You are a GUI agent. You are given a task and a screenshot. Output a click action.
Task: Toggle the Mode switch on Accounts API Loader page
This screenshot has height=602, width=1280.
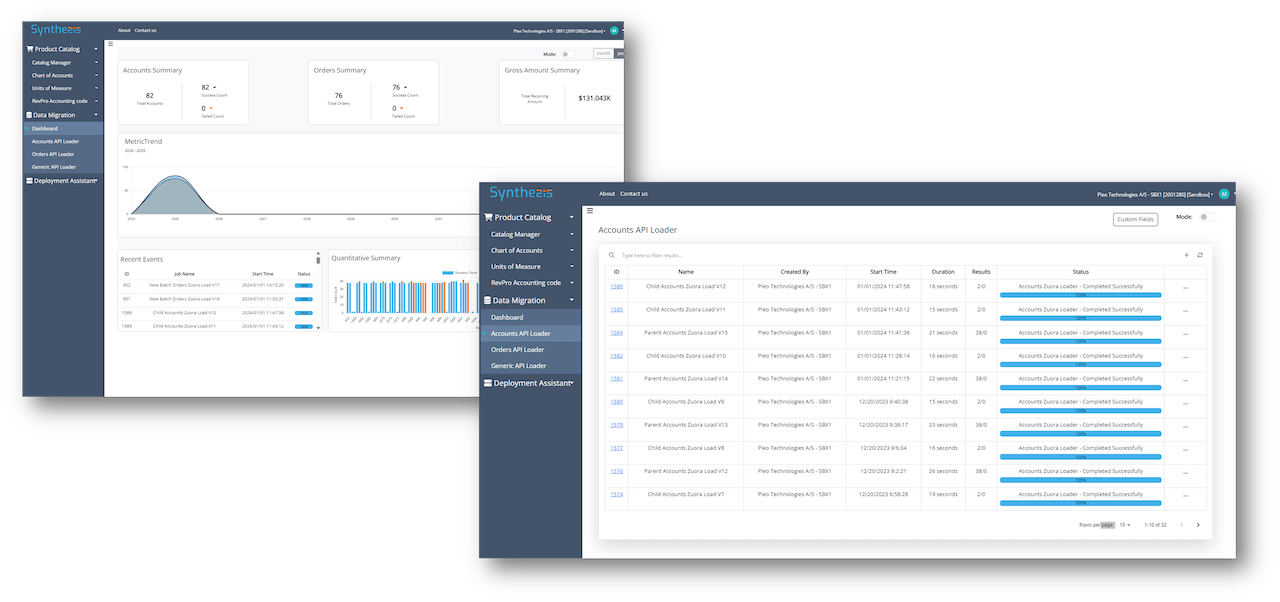coord(1206,217)
